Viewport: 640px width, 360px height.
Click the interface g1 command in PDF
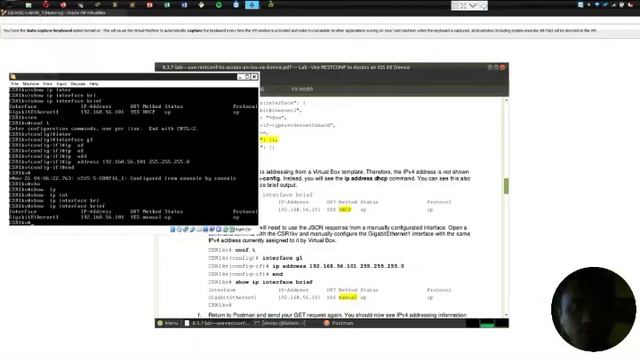(282, 258)
